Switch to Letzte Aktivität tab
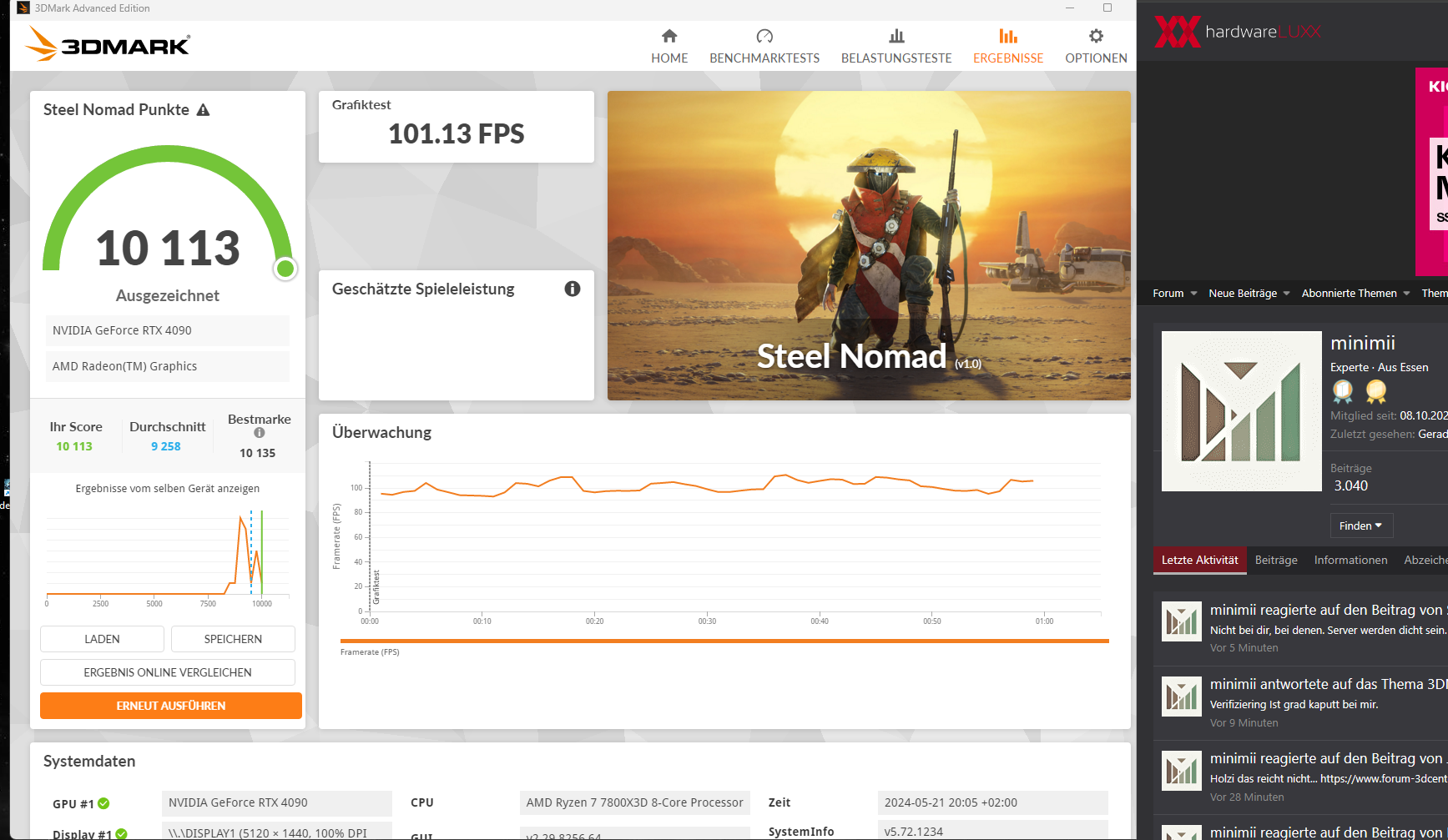Viewport: 1448px width, 840px height. pyautogui.click(x=1199, y=560)
